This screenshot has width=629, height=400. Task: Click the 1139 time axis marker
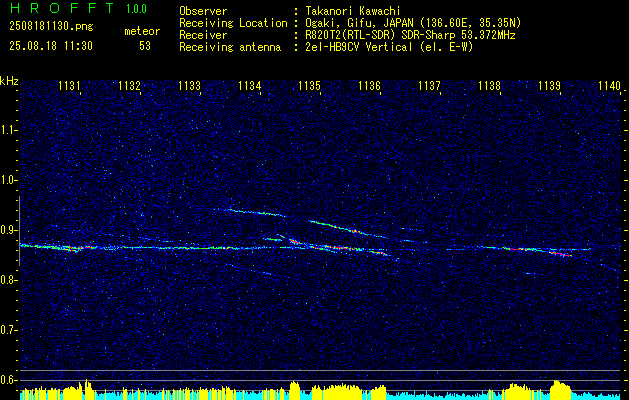(x=550, y=86)
